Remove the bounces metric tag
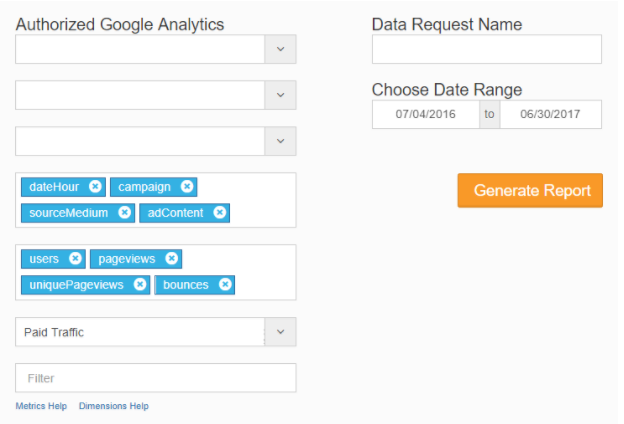The height and width of the screenshot is (424, 624). point(226,285)
